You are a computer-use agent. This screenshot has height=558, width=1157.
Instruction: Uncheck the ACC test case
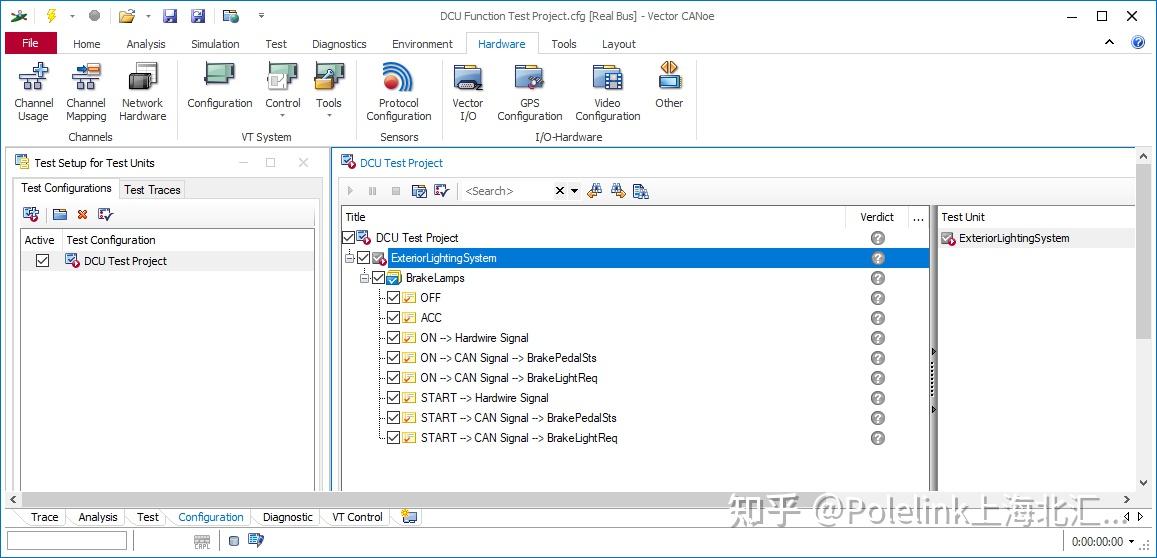(393, 317)
